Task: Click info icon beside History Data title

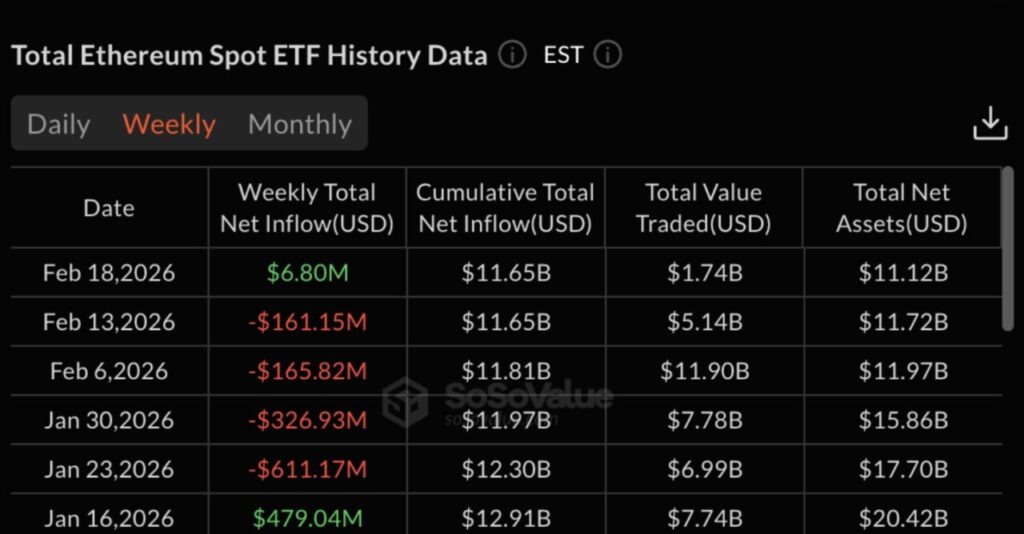Action: 512,55
